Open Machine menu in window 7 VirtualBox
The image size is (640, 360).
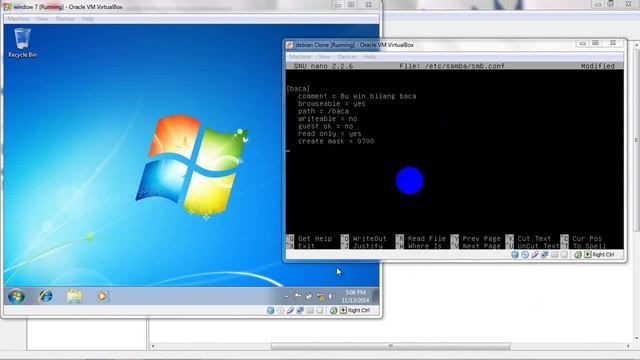pyautogui.click(x=18, y=19)
